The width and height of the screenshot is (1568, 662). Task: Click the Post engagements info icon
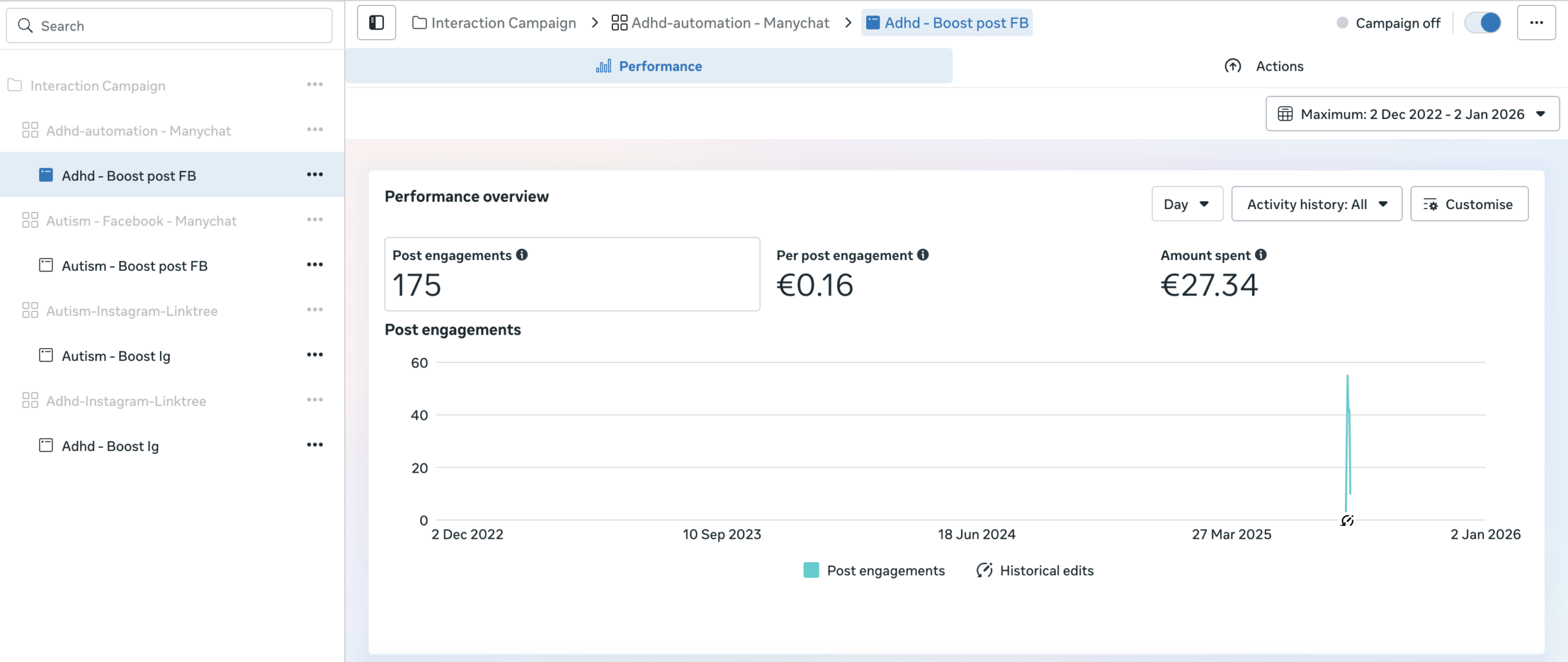[522, 255]
